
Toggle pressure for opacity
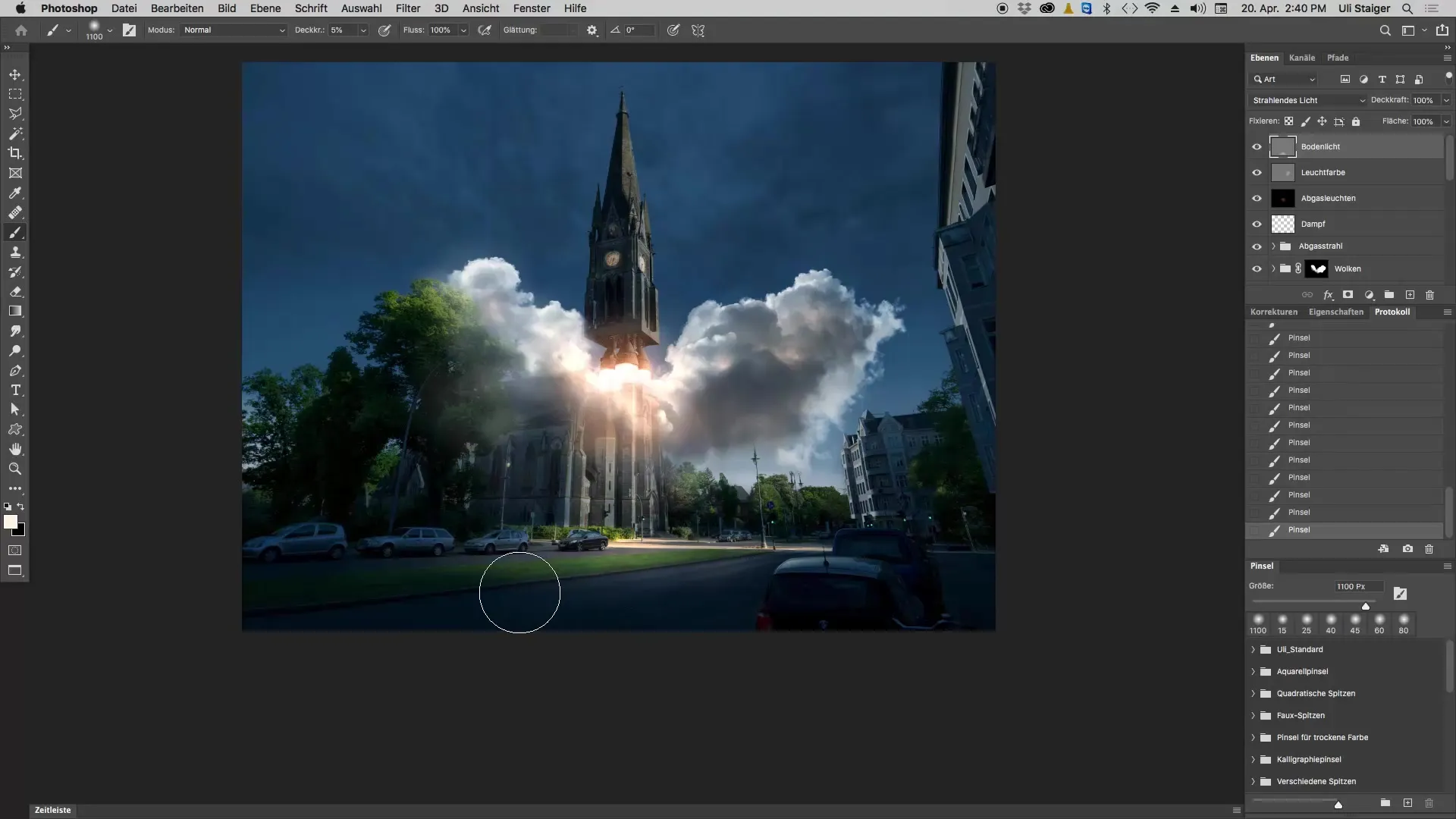coord(384,30)
